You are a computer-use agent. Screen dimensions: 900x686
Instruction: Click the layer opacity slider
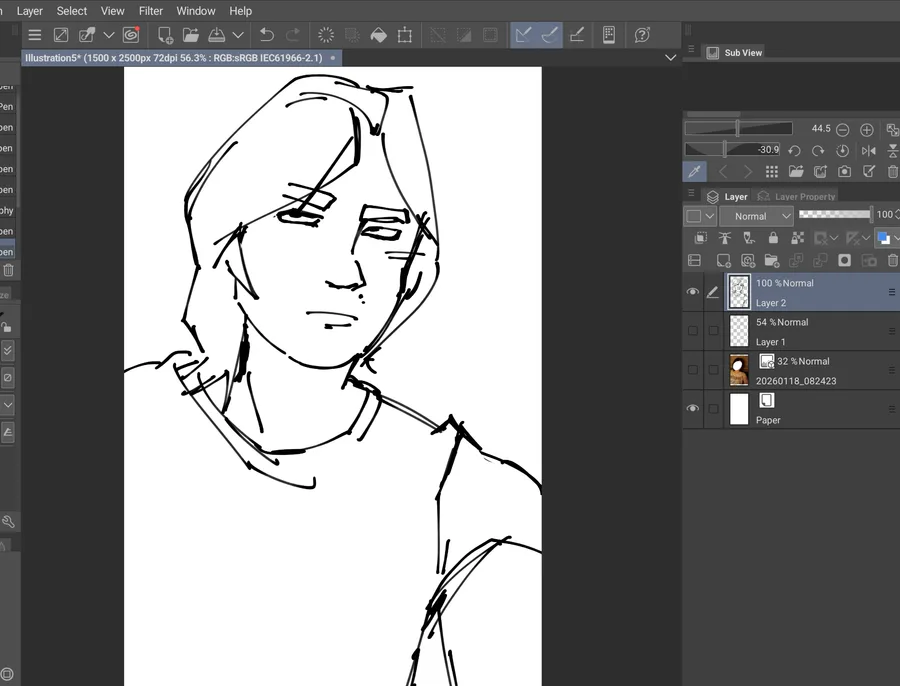click(834, 215)
